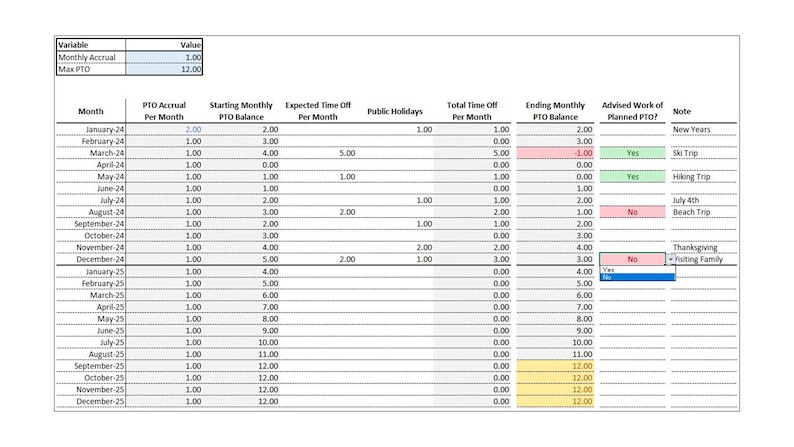Click the green Yes cell for March-24
Image resolution: width=794 pixels, height=447 pixels.
(x=632, y=153)
